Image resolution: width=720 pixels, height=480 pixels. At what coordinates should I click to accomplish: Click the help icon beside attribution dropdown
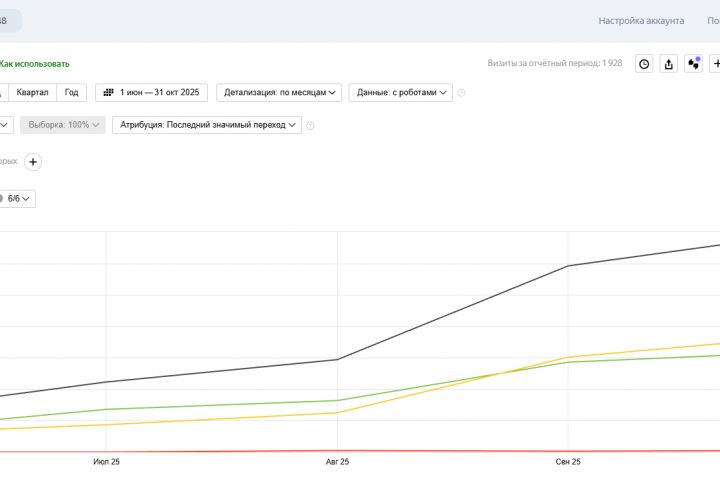310,126
